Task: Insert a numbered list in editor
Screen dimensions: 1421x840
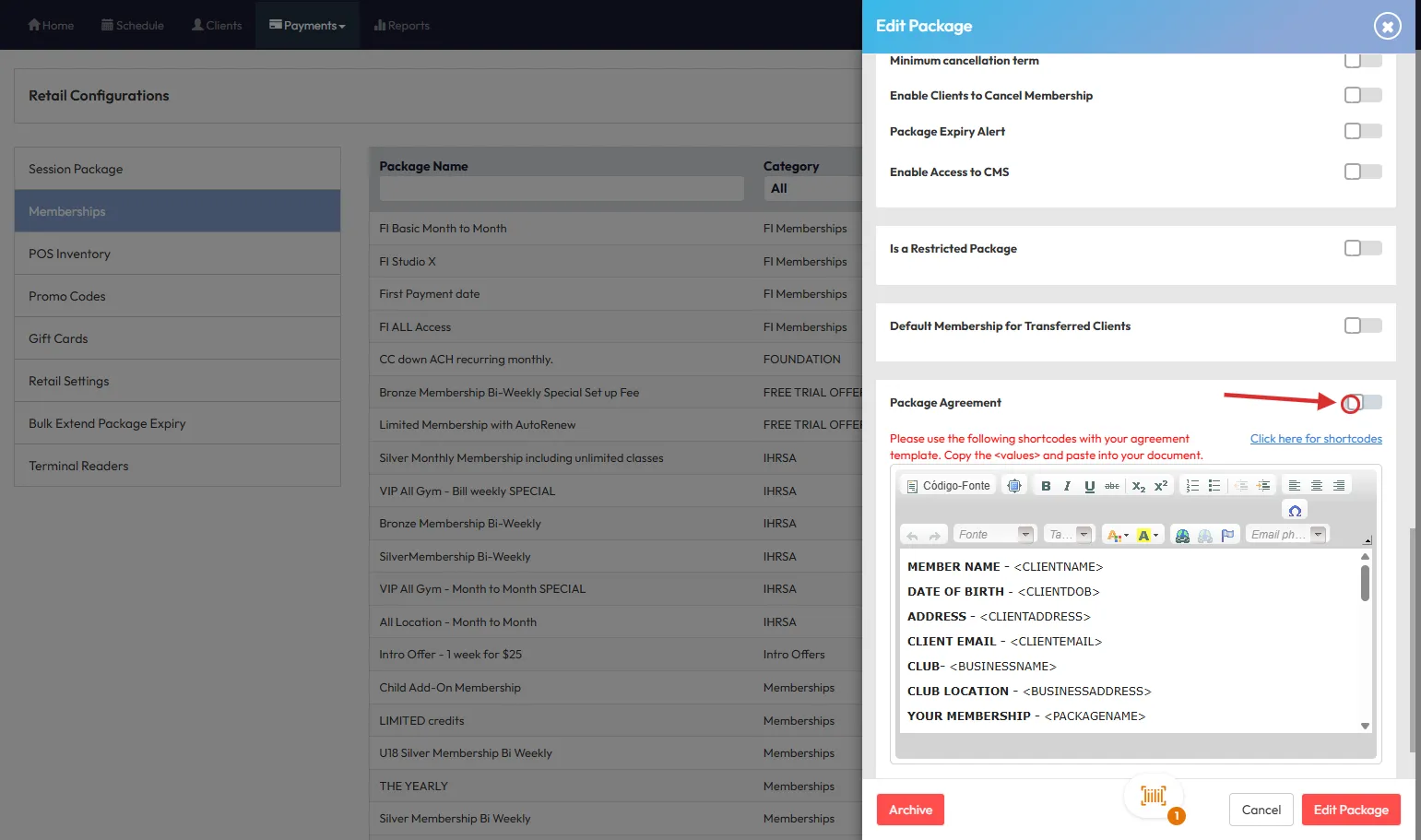Action: 1192,486
